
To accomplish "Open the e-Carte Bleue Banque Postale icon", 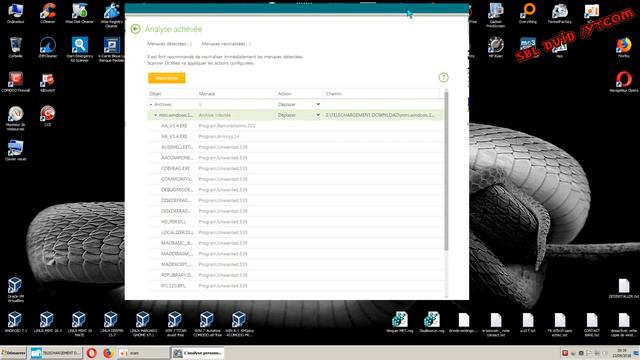I will [x=111, y=49].
